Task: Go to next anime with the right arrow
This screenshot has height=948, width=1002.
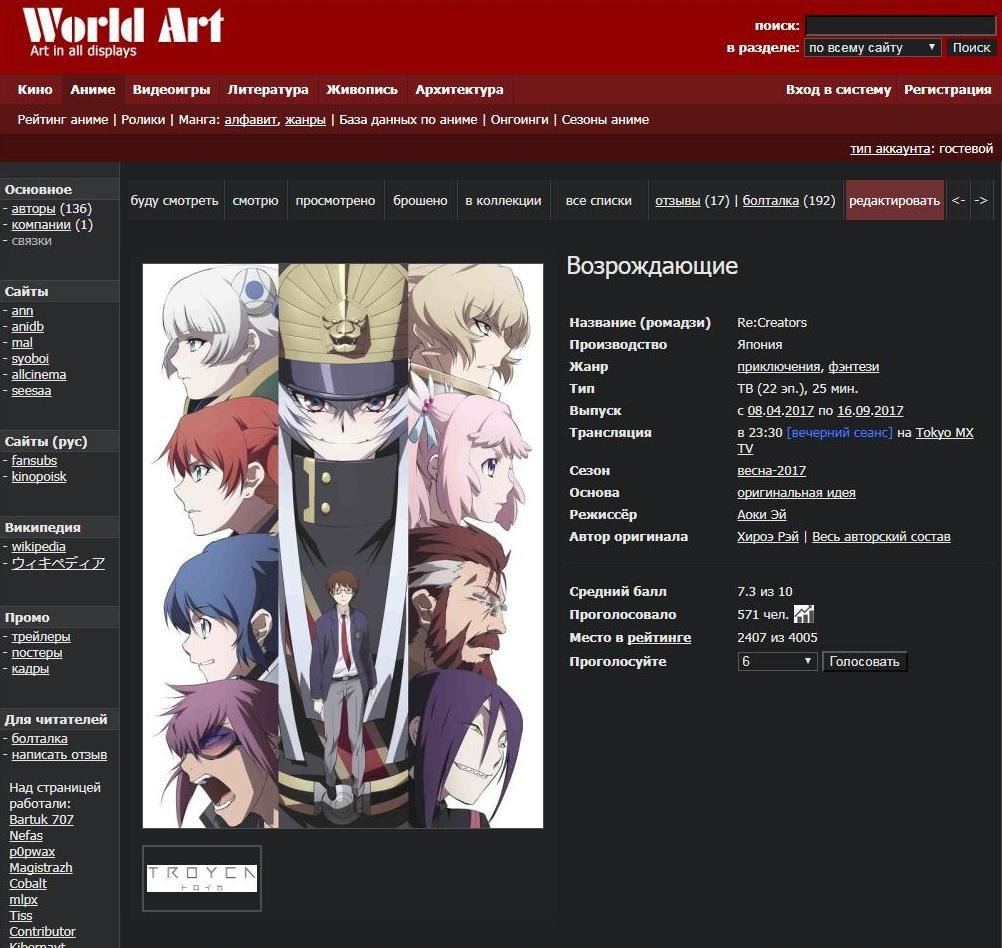Action: point(981,200)
